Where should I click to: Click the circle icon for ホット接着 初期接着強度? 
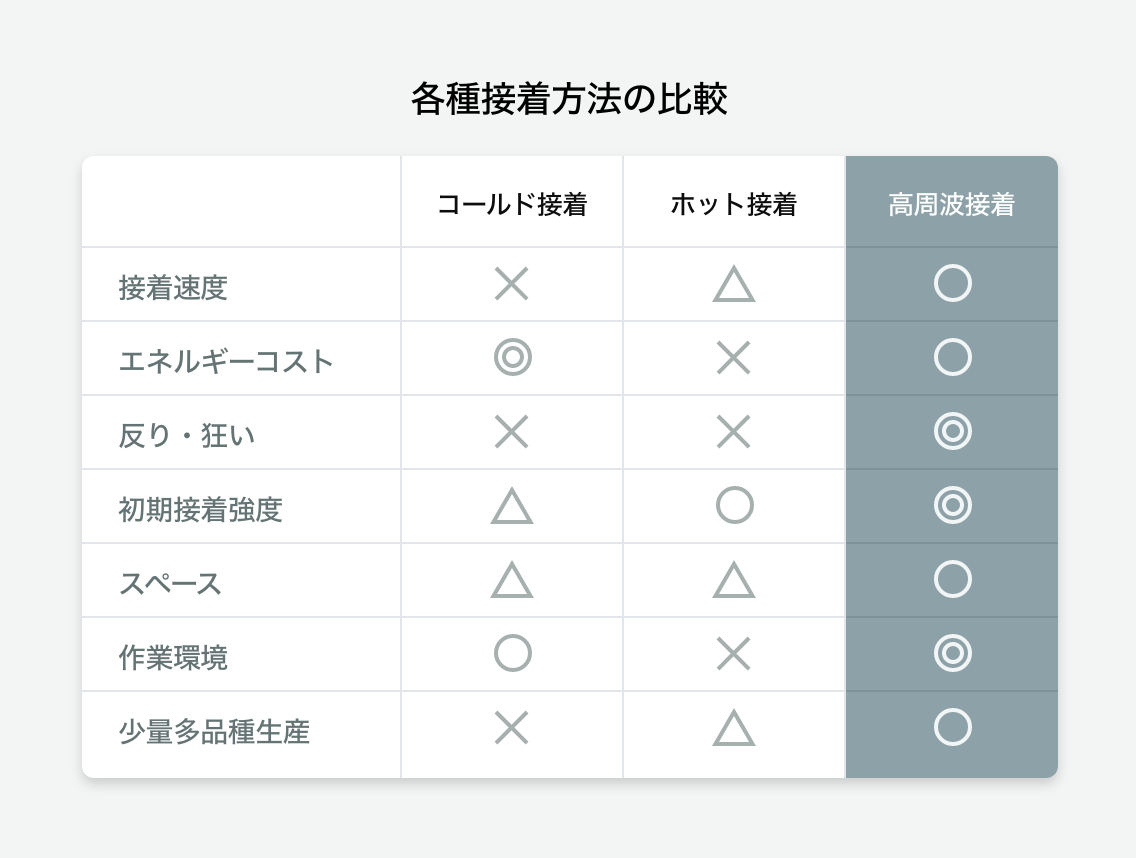734,505
